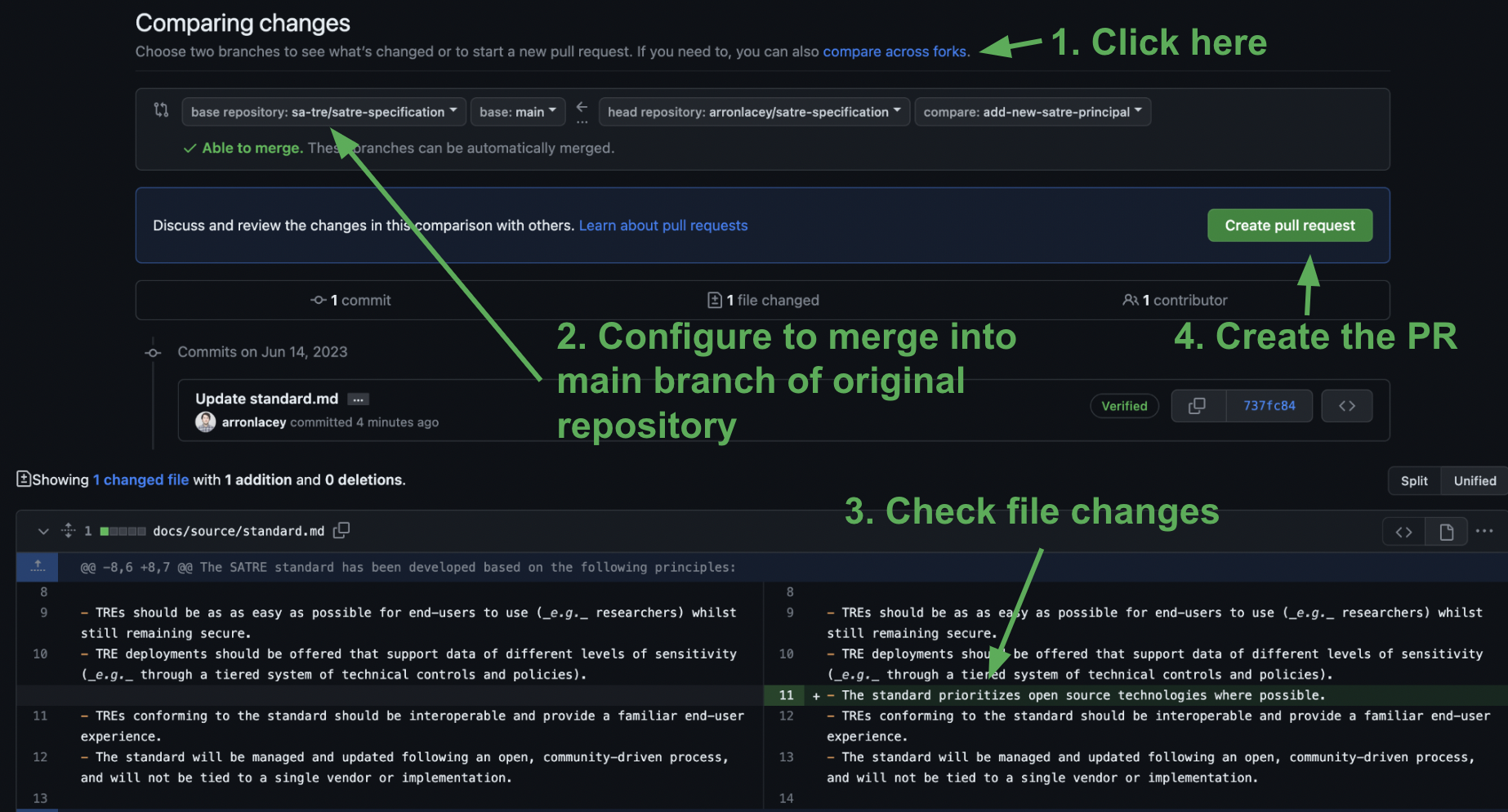Image resolution: width=1508 pixels, height=812 pixels.
Task: Expand diff upward above line 8
Action: pyautogui.click(x=38, y=567)
